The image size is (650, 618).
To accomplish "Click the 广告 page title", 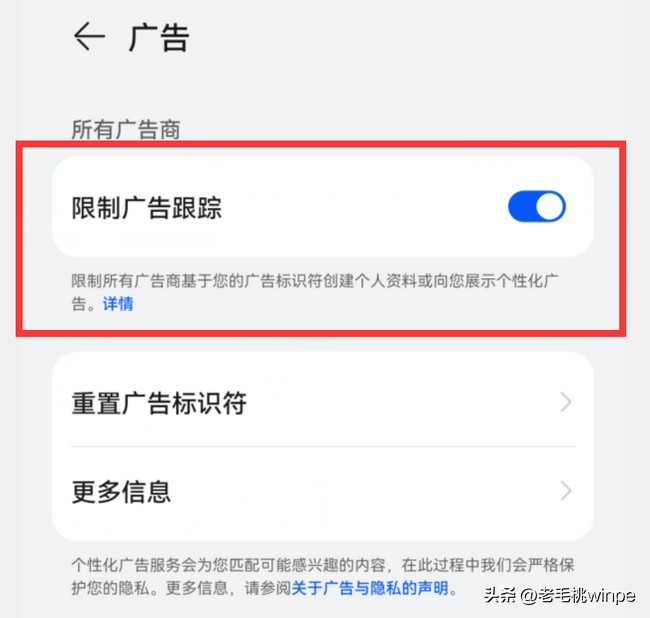I will point(160,37).
